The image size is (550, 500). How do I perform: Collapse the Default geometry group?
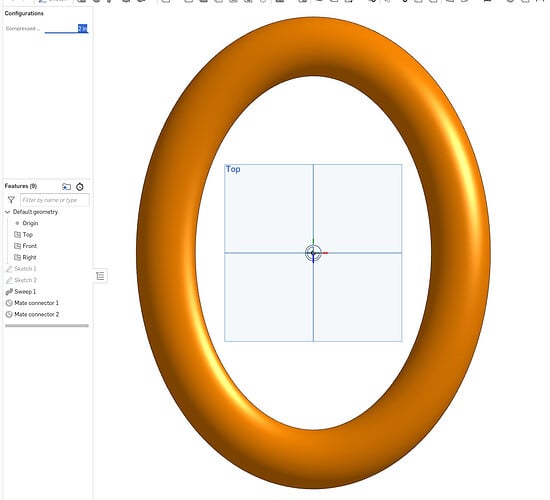pyautogui.click(x=8, y=212)
